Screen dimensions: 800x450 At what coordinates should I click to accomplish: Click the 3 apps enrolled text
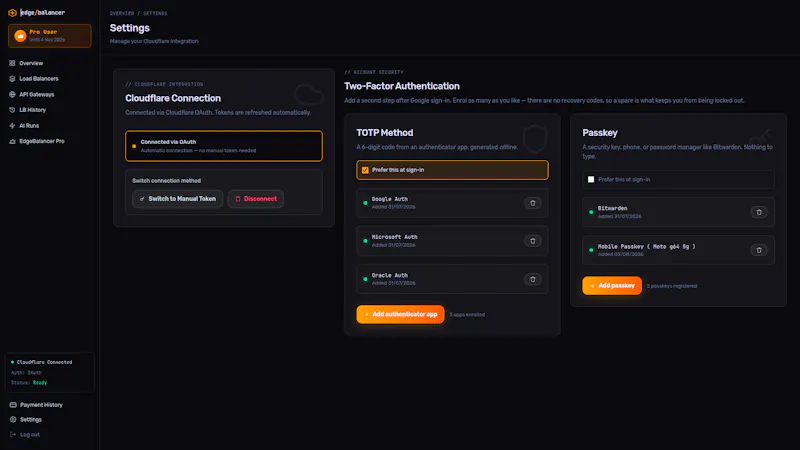point(467,315)
